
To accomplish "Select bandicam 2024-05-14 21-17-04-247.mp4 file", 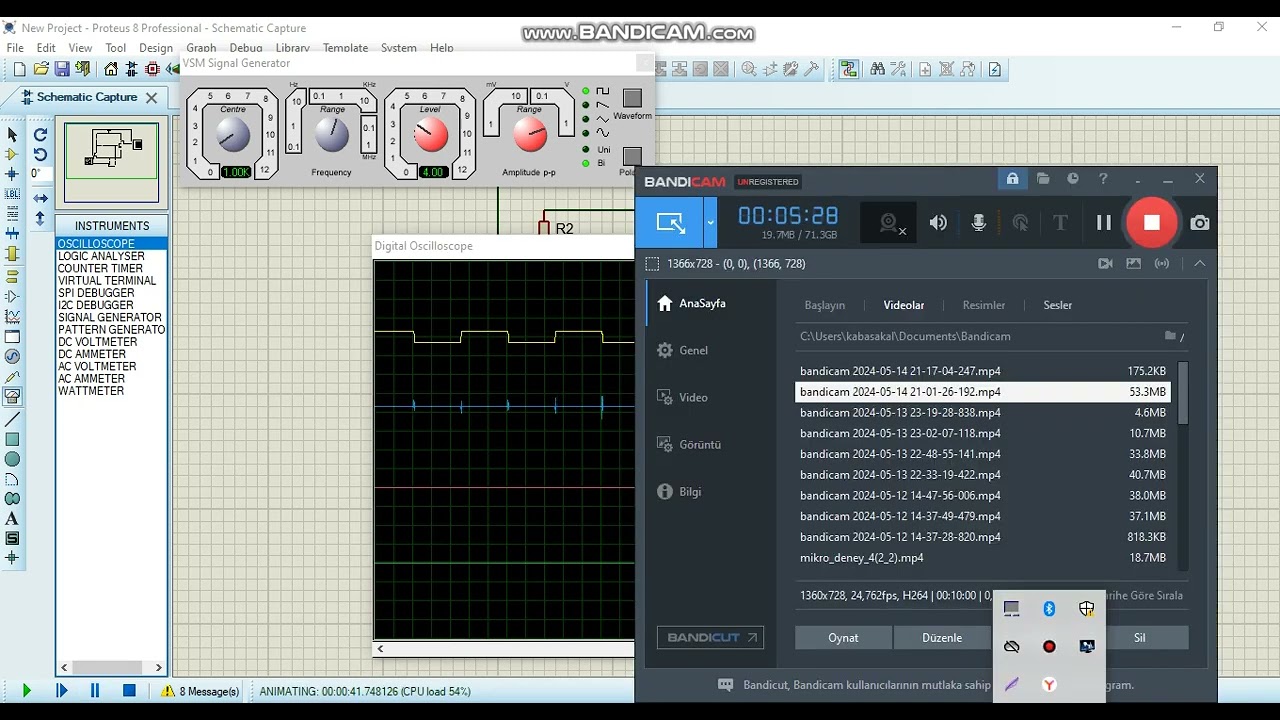I will [983, 371].
